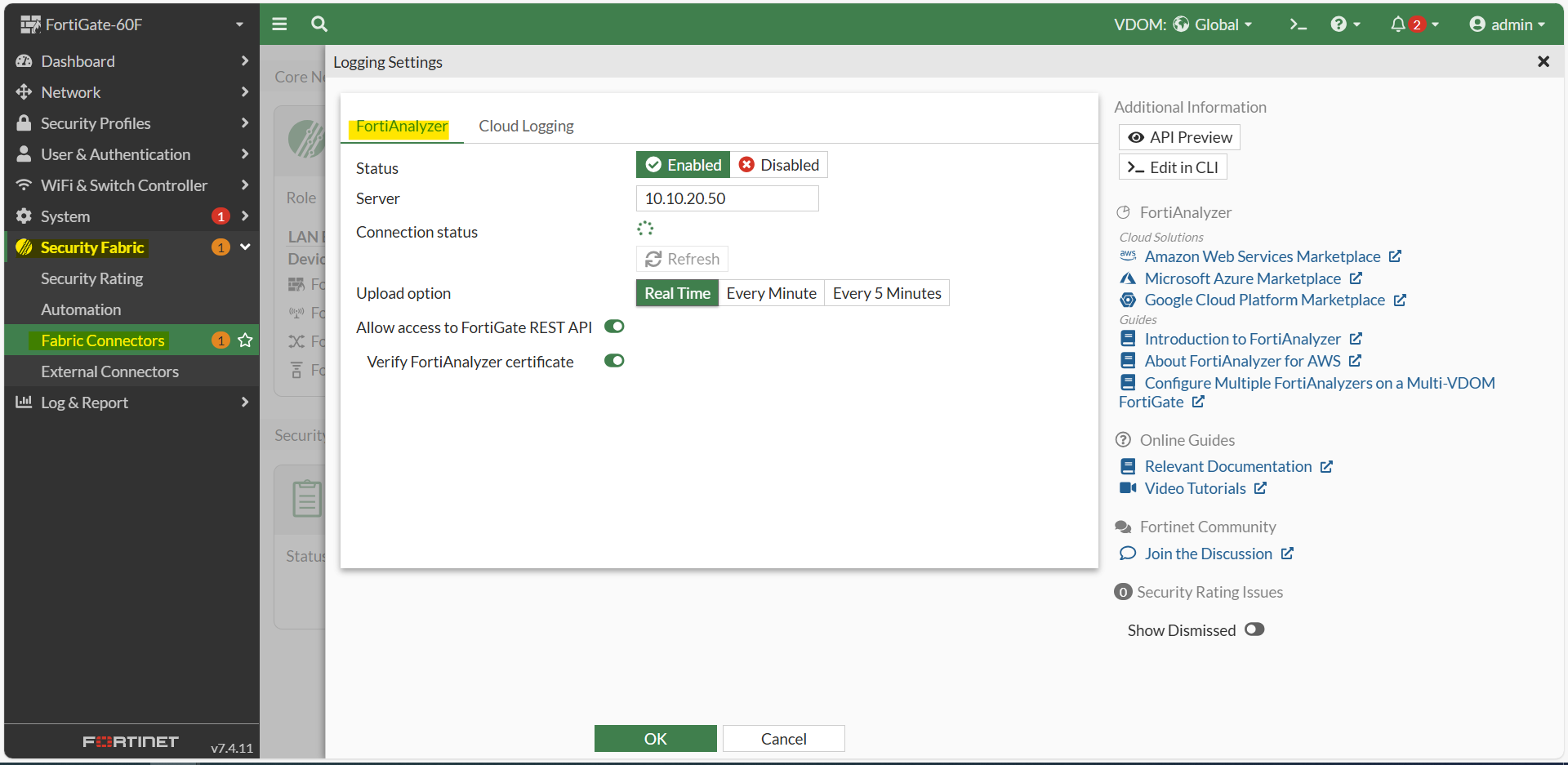Open Configure Multiple FortiAnalyzers Multi-VDOM guide
Image resolution: width=1568 pixels, height=765 pixels.
(1307, 392)
